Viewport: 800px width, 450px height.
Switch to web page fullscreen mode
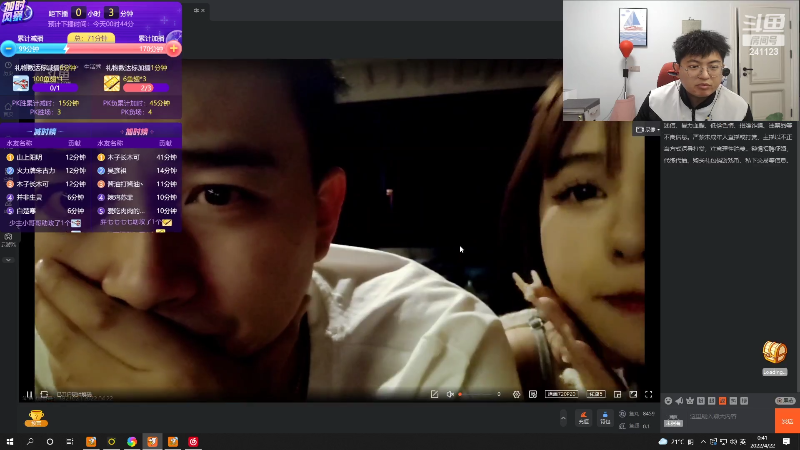click(x=633, y=394)
